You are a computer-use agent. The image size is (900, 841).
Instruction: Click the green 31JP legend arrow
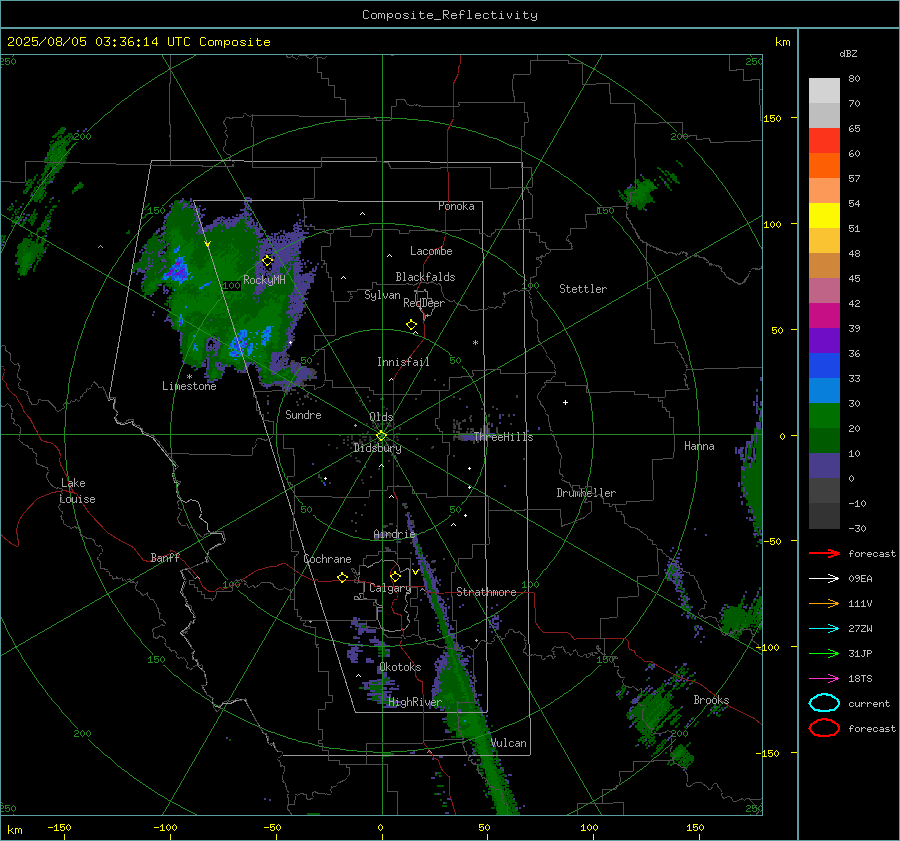(824, 653)
